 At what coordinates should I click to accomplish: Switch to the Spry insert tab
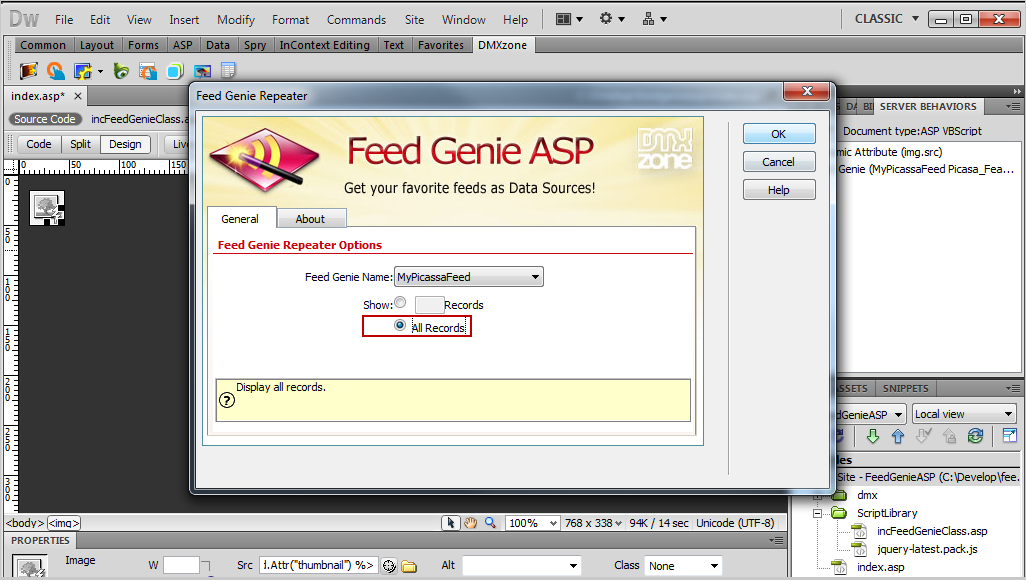click(x=255, y=45)
